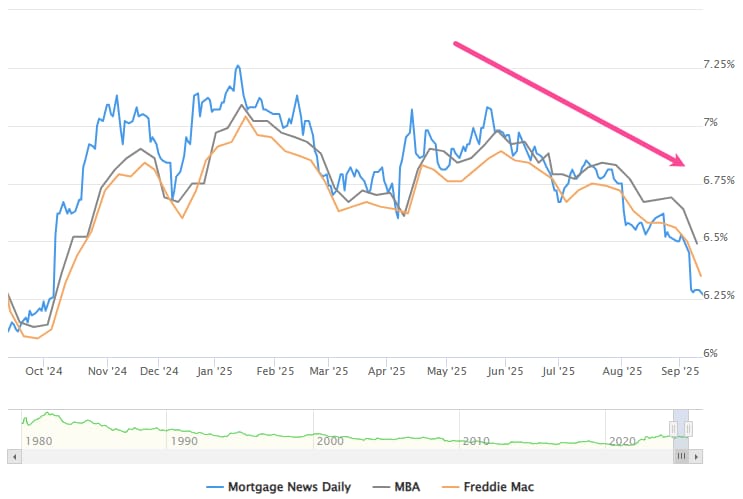Click the Jun '25 axis label
743x499 pixels.
click(x=506, y=371)
